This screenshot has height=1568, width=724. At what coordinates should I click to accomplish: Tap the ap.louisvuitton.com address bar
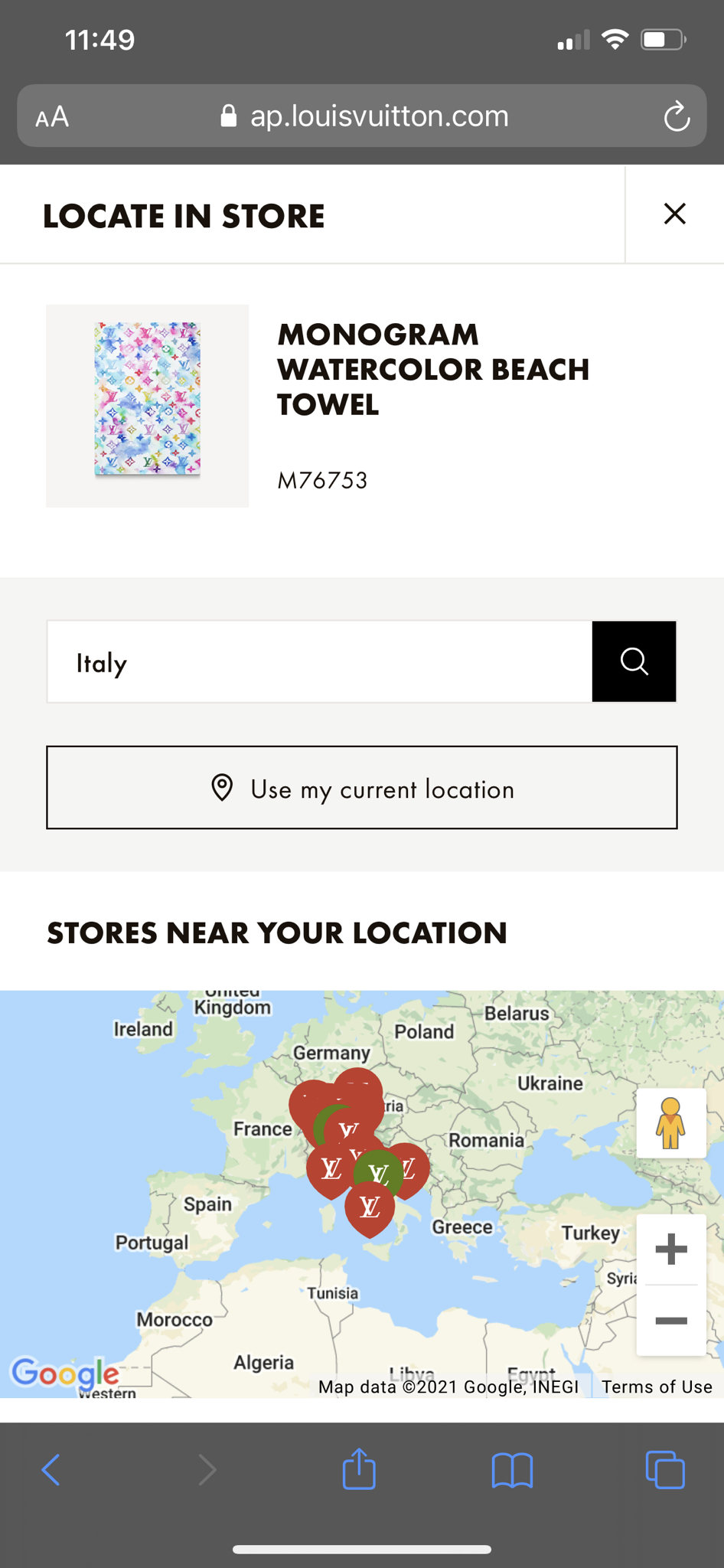pos(364,116)
